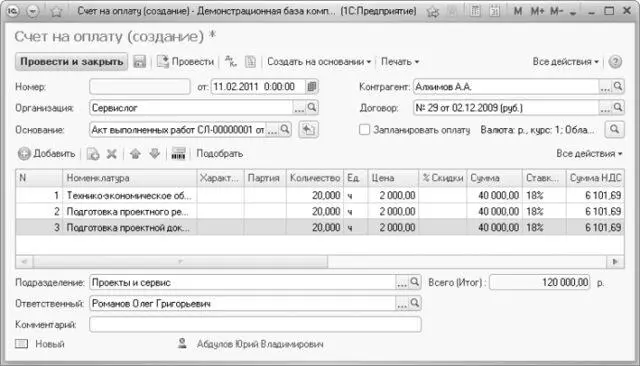Delete the row with X icon
The image size is (640, 366).
click(111, 154)
